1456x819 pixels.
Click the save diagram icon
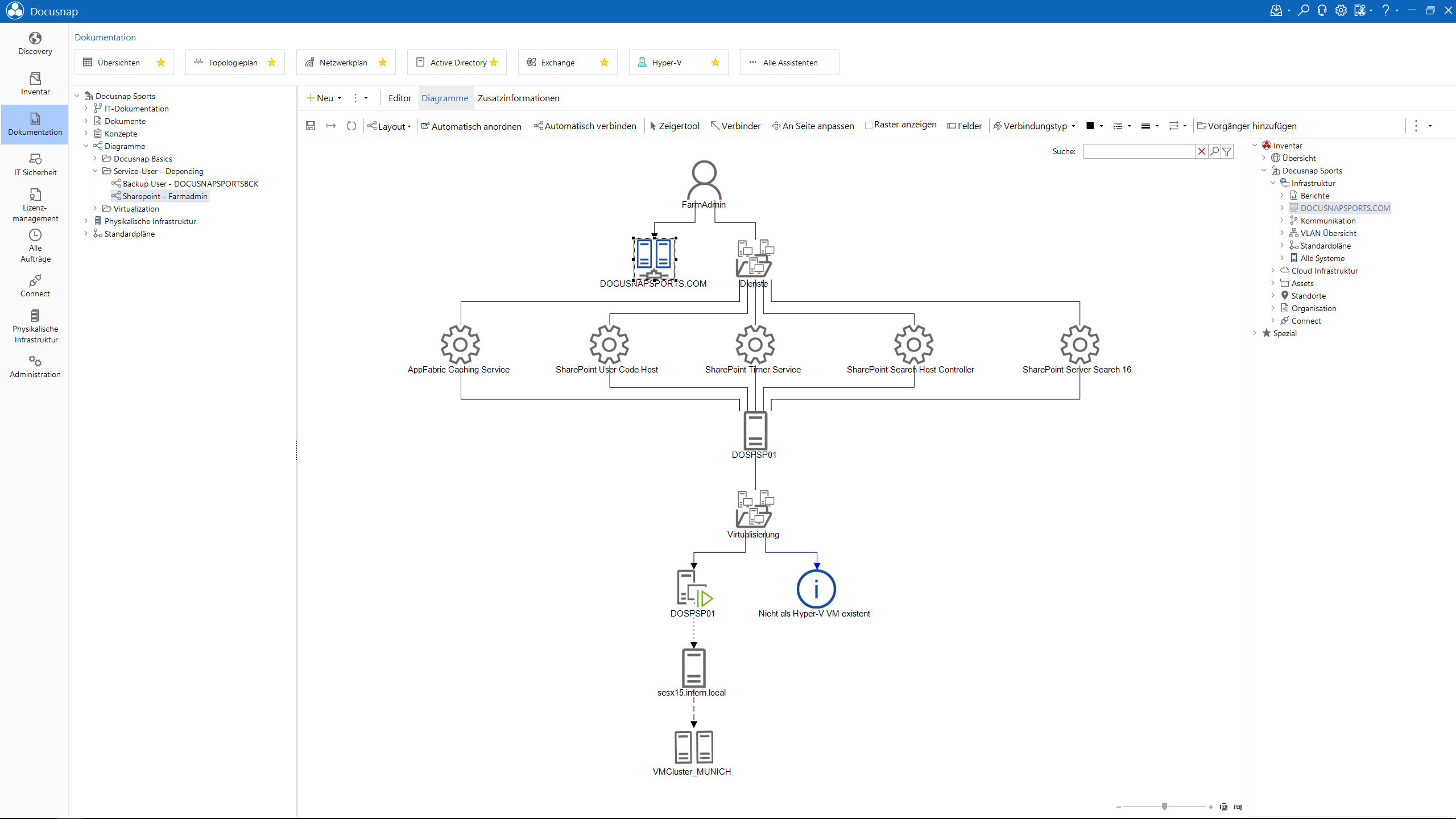(x=311, y=126)
